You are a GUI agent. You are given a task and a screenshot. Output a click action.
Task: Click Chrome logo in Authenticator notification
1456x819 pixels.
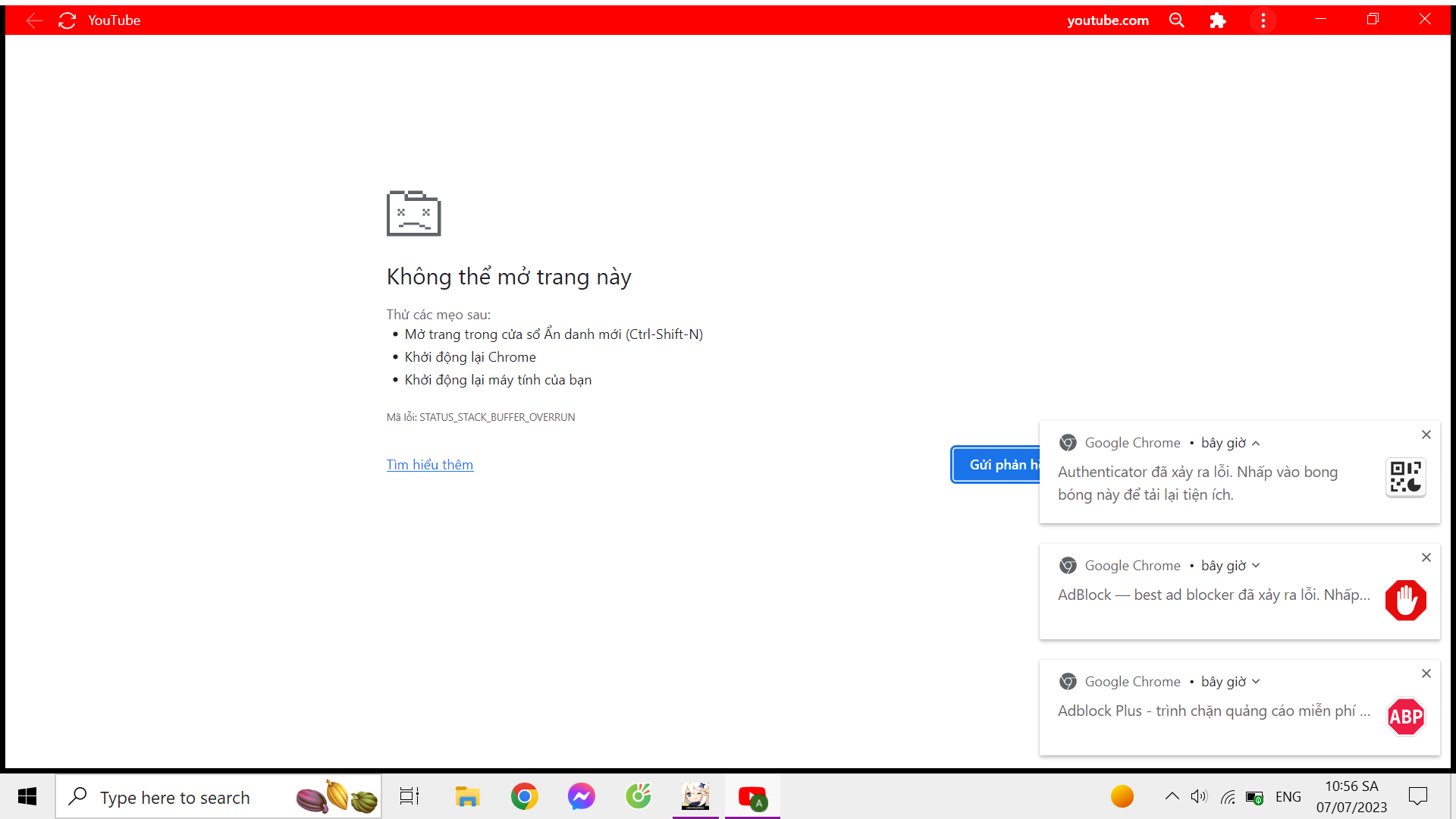1068,443
